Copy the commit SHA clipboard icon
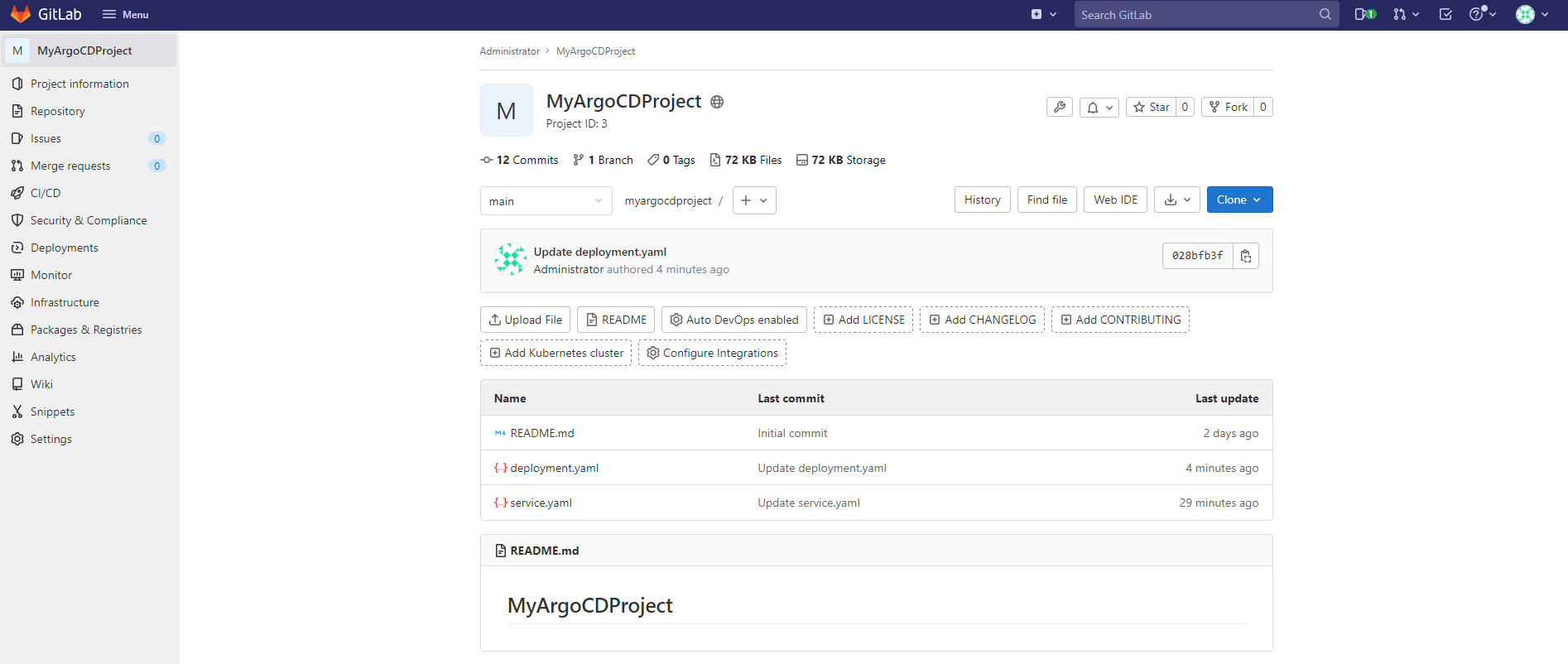Screen dimensions: 1568x664 (1246, 256)
